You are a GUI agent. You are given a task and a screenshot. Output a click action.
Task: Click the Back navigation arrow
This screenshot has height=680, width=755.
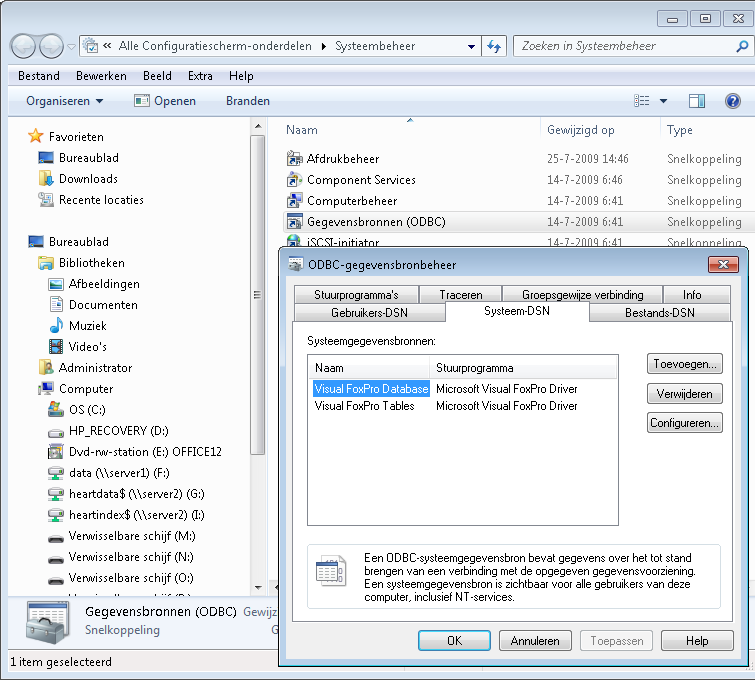click(x=23, y=47)
